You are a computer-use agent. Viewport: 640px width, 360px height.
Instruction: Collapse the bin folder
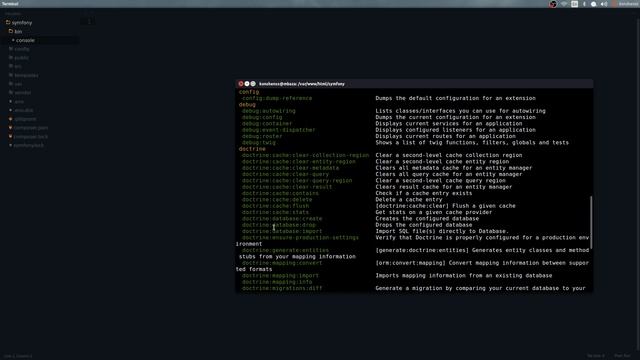[x=18, y=31]
